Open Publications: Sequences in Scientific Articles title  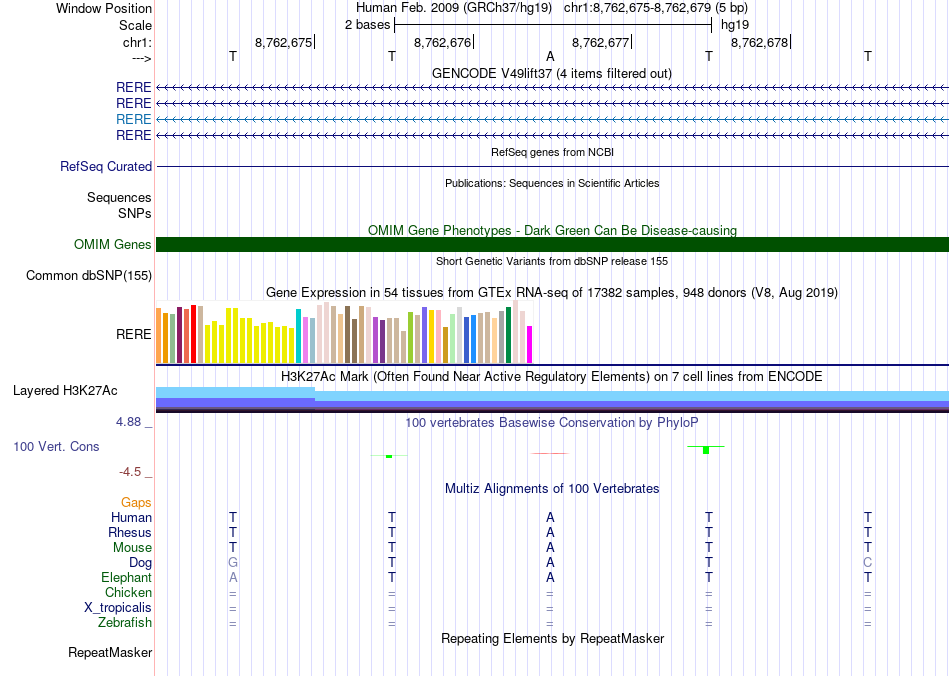pyautogui.click(x=552, y=183)
